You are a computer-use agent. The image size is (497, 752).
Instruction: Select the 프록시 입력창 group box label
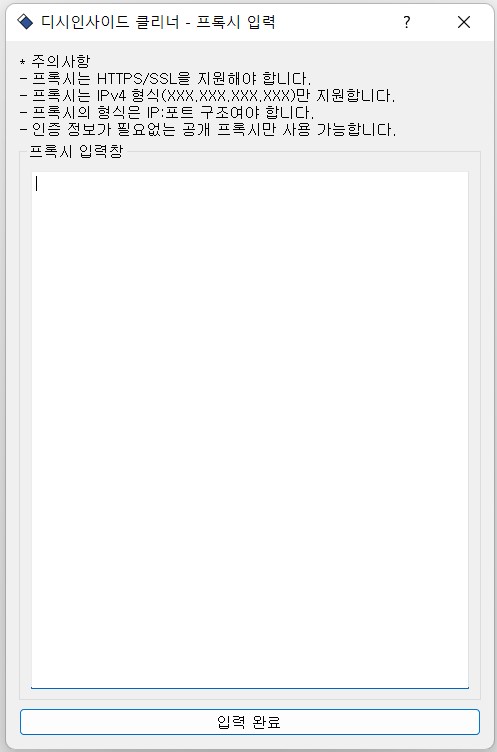pyautogui.click(x=76, y=151)
